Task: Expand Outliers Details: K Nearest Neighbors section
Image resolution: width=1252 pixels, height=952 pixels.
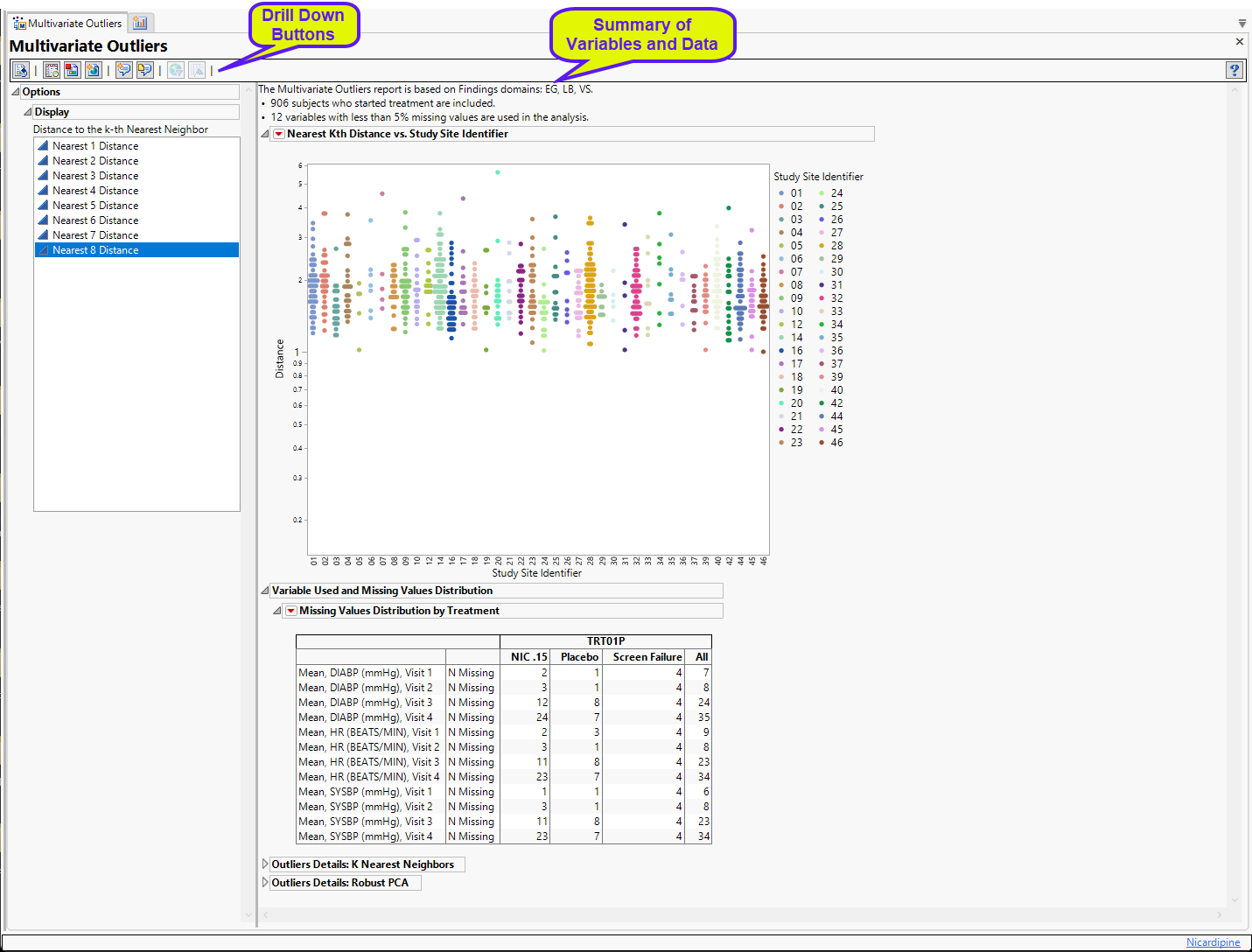Action: 265,864
